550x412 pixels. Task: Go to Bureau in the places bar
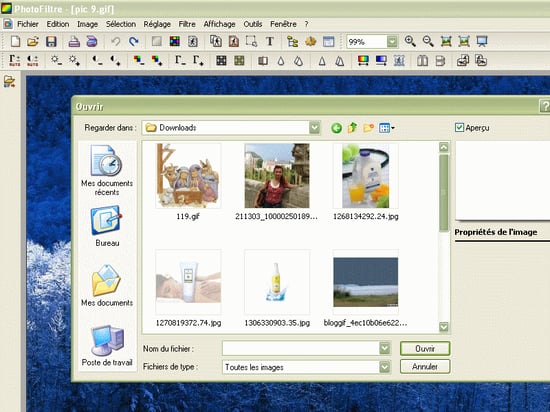[x=107, y=226]
